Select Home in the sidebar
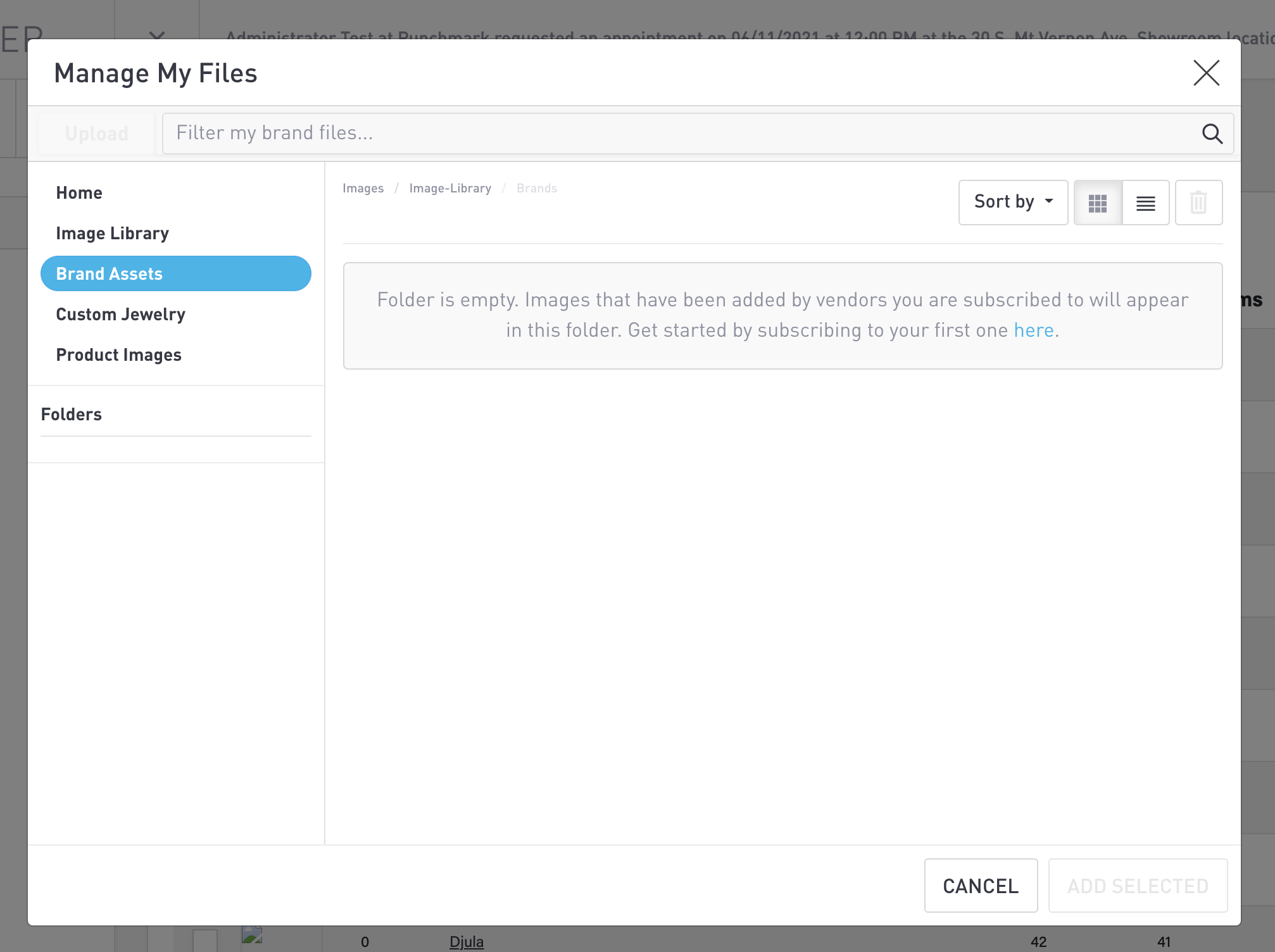Viewport: 1275px width, 952px height. [79, 193]
